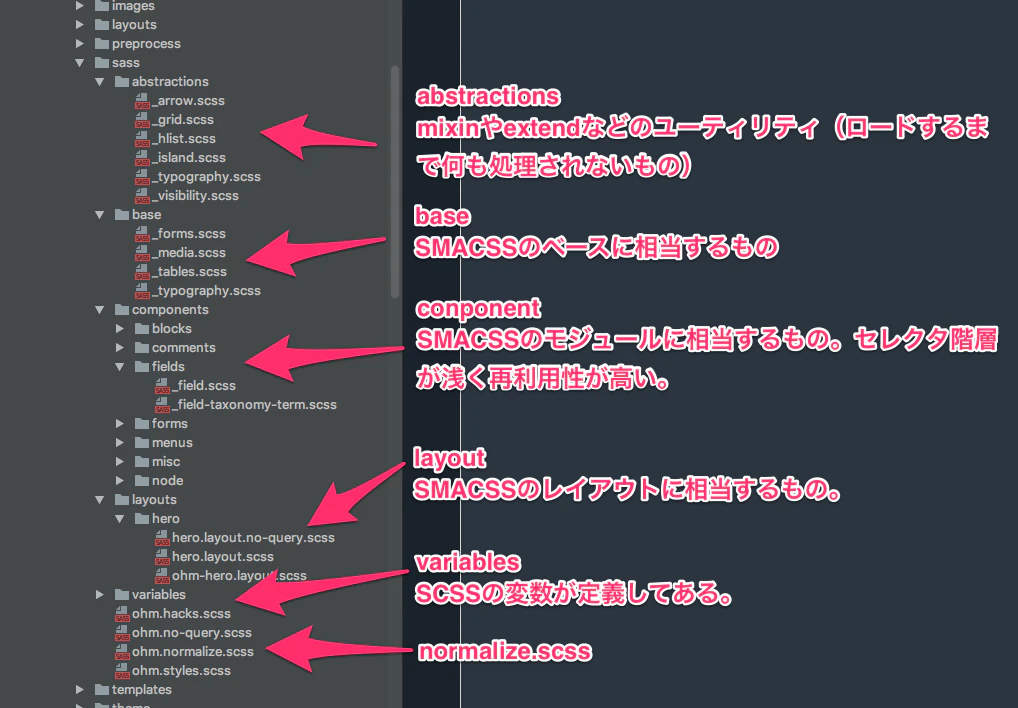Click the SASS icon of ohm.no-query.scss
The image size is (1018, 708).
[122, 633]
